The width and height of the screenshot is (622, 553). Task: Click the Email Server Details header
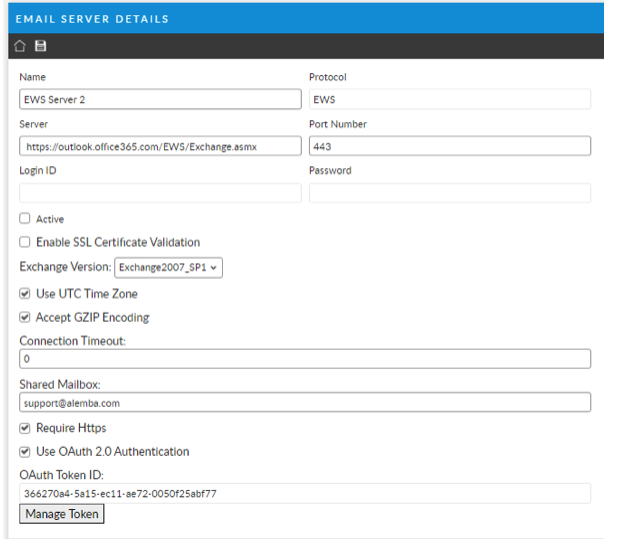[92, 19]
